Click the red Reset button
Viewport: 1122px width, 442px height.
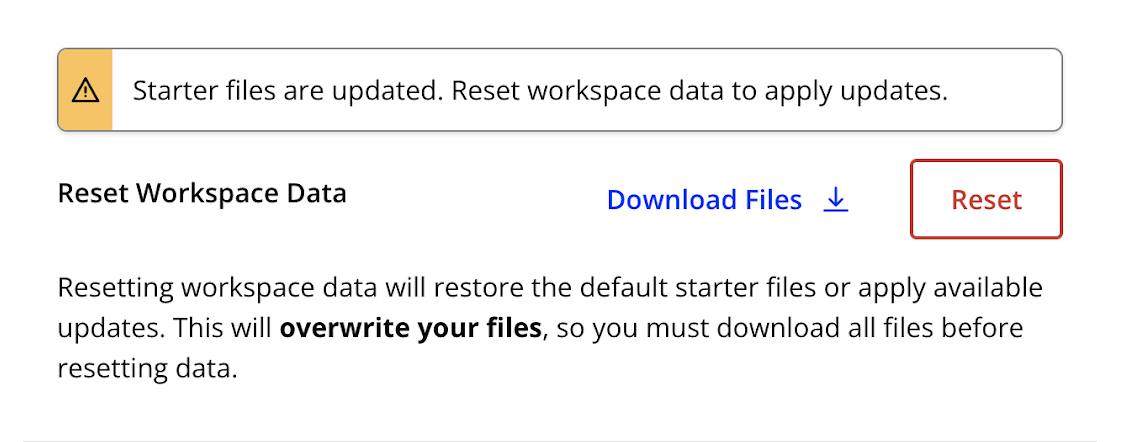tap(986, 200)
